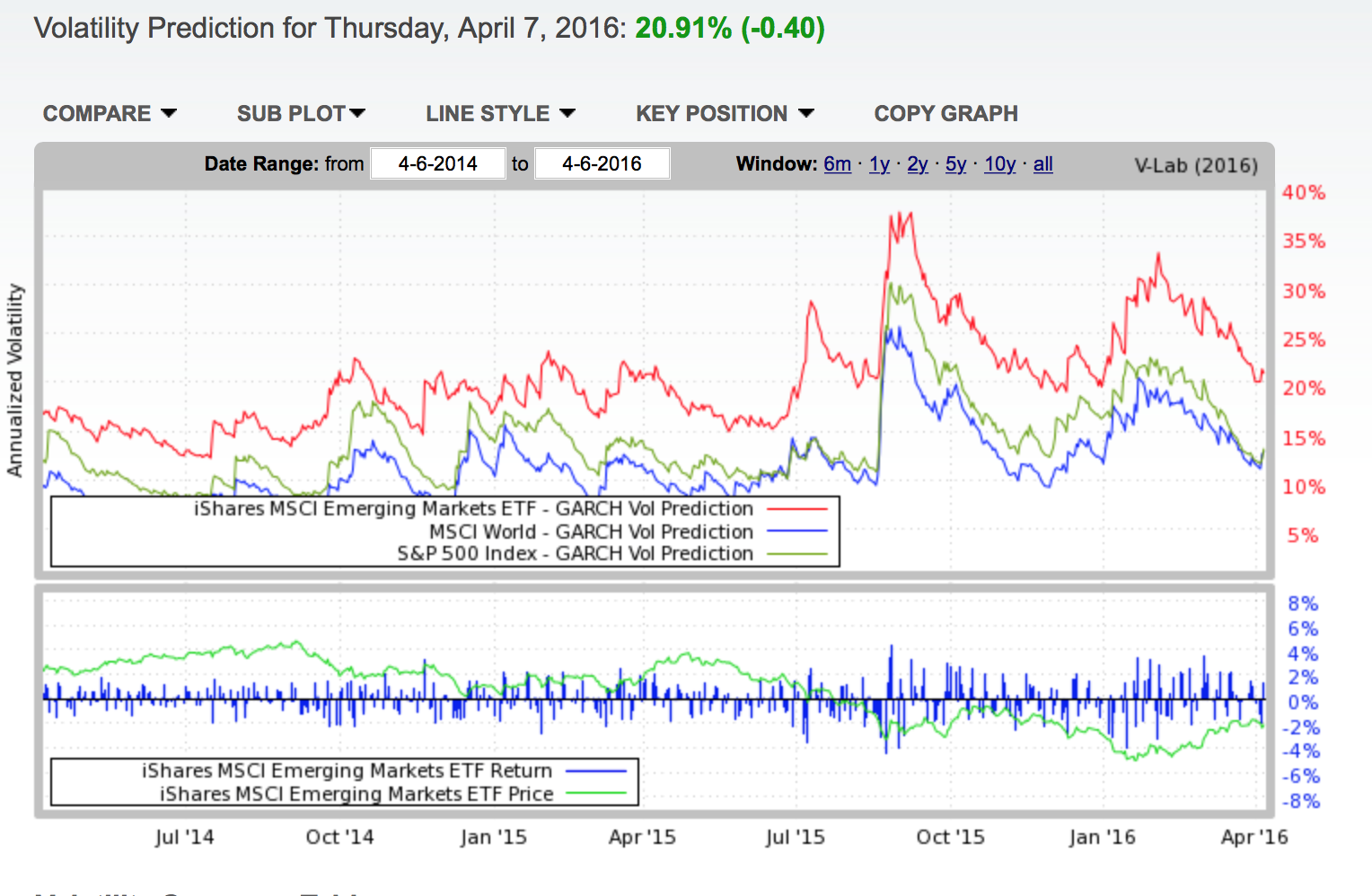The image size is (1372, 896).
Task: Show all available historical data
Action: click(x=1042, y=164)
